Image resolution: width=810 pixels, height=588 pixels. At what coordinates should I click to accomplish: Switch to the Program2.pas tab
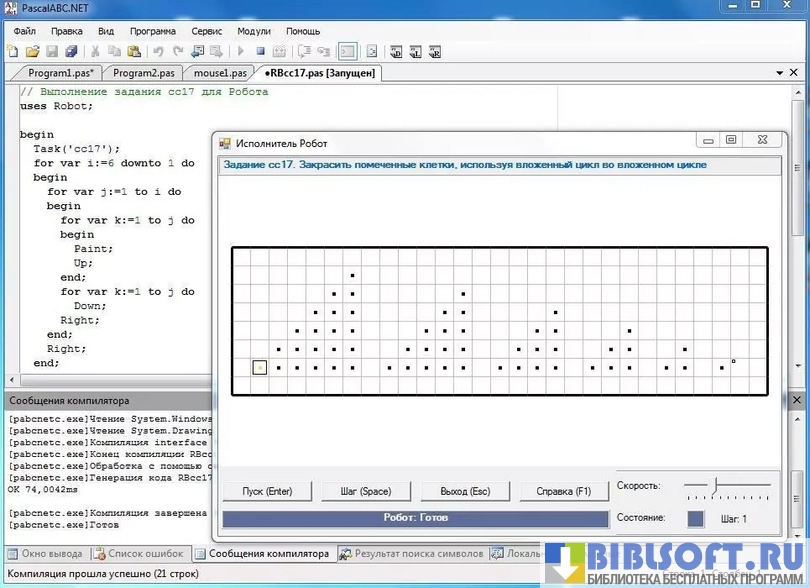point(142,73)
